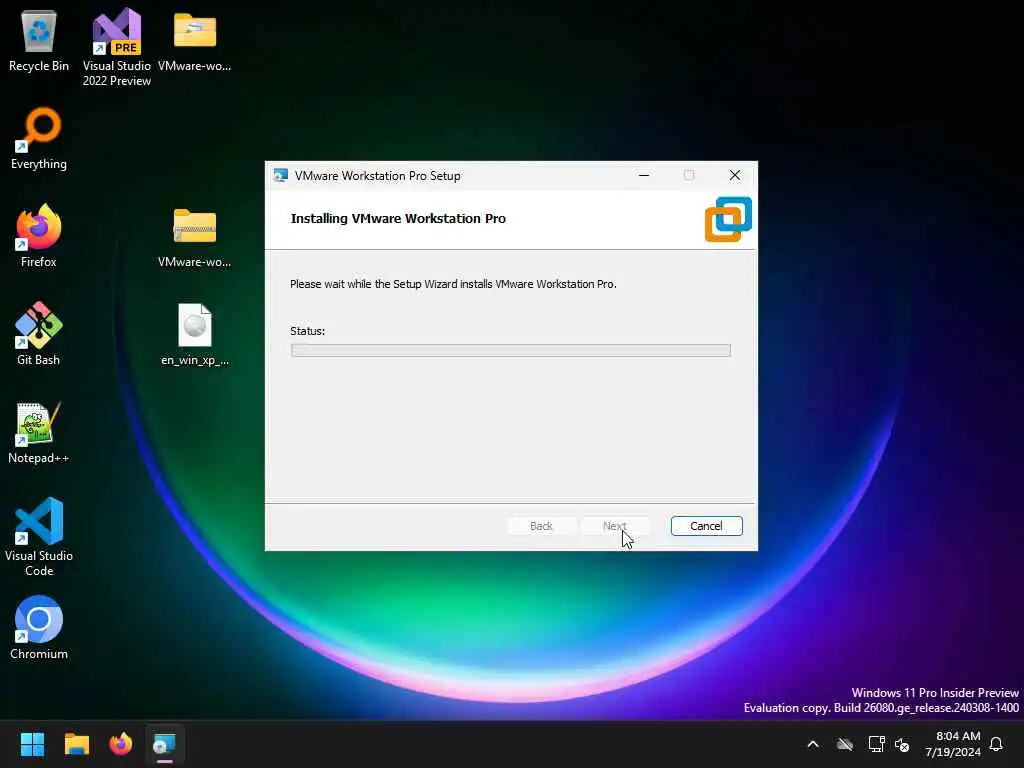This screenshot has height=768, width=1024.
Task: Select the zipped VMware-wo... archive icon
Action: 195,236
